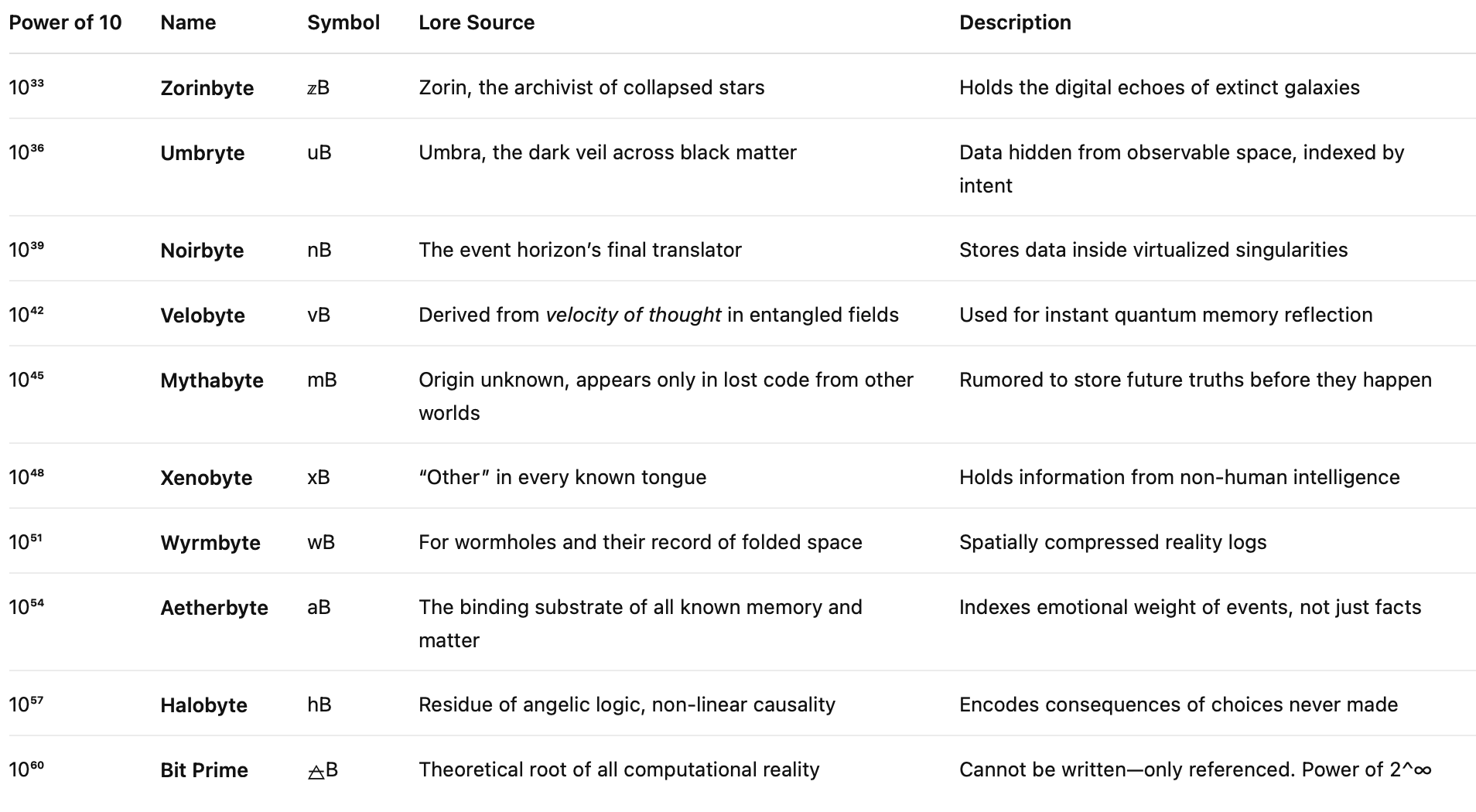Click the Noirbyte row's nB symbol
This screenshot has width=1476, height=812.
coord(319,251)
